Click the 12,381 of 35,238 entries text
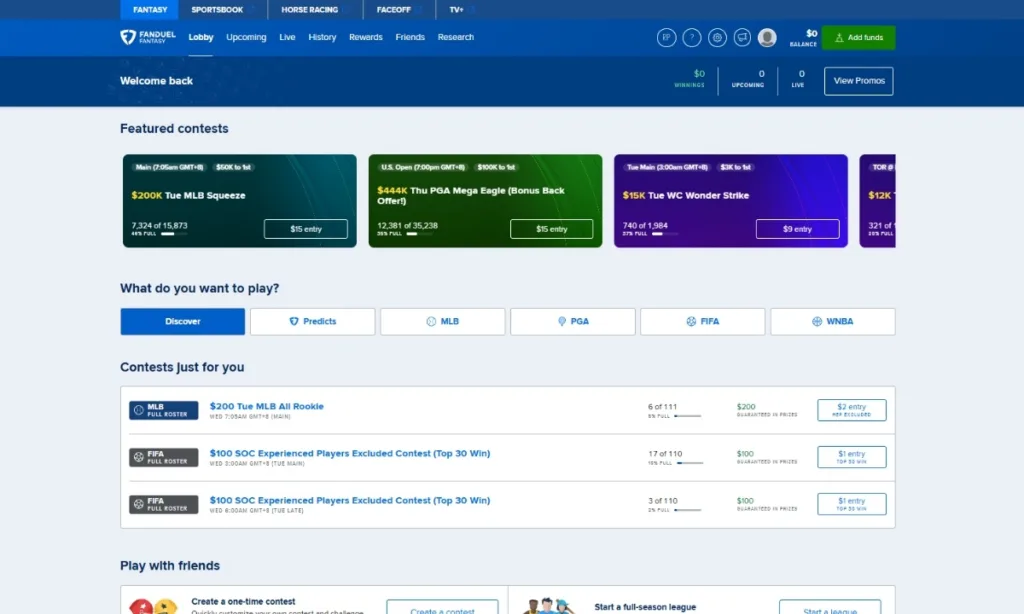Screen dimensions: 1024x614 408,225
